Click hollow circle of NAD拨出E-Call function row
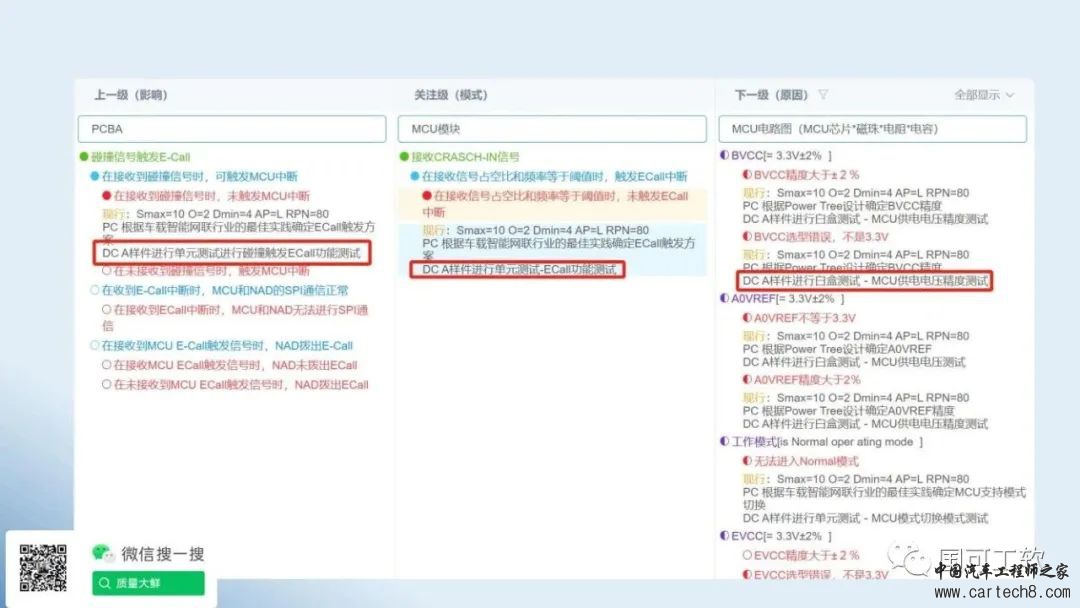Image resolution: width=1080 pixels, height=608 pixels. pyautogui.click(x=94, y=346)
